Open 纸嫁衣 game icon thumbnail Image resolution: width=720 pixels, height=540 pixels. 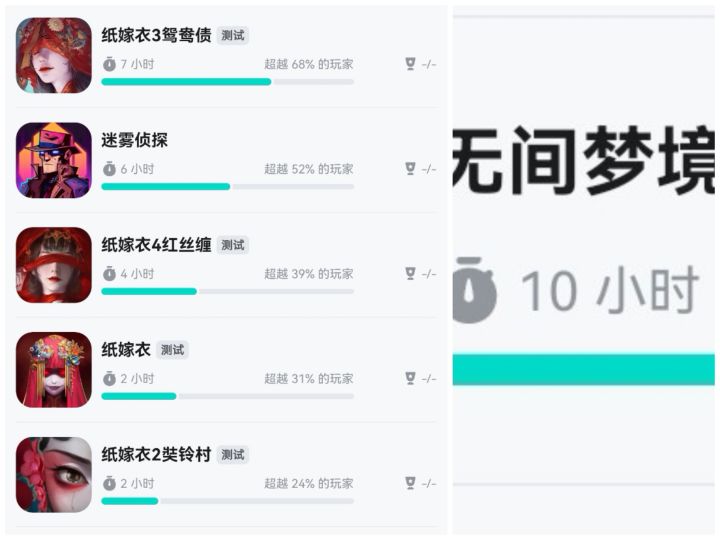click(x=54, y=370)
